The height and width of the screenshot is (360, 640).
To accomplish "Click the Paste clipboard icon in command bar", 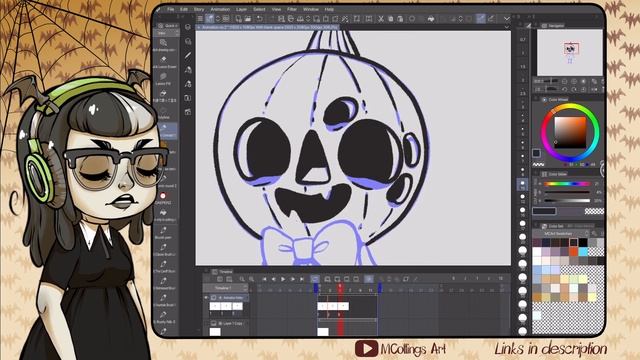I will pyautogui.click(x=400, y=19).
